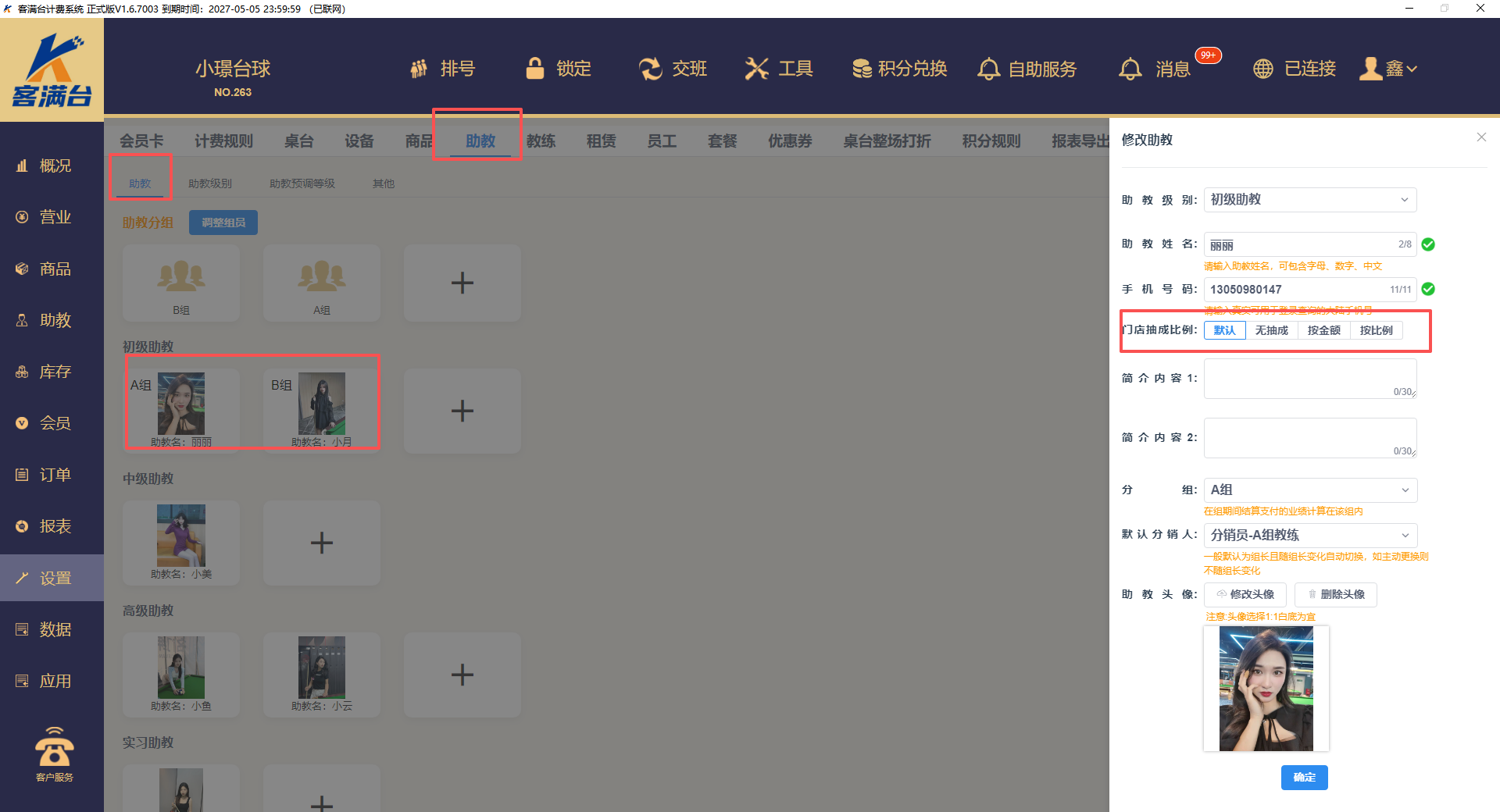Viewport: 1500px width, 812px height.
Task: Open the 工具 tools icon
Action: tap(756, 69)
